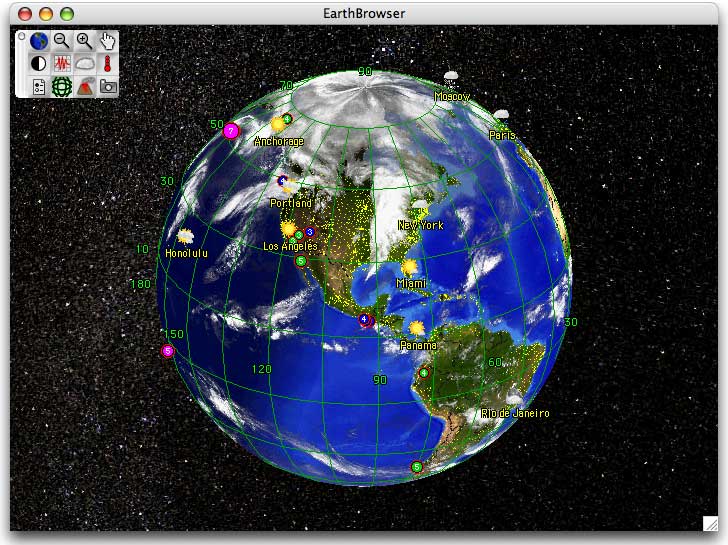
Task: Select the Honolulu city label
Action: [x=185, y=254]
